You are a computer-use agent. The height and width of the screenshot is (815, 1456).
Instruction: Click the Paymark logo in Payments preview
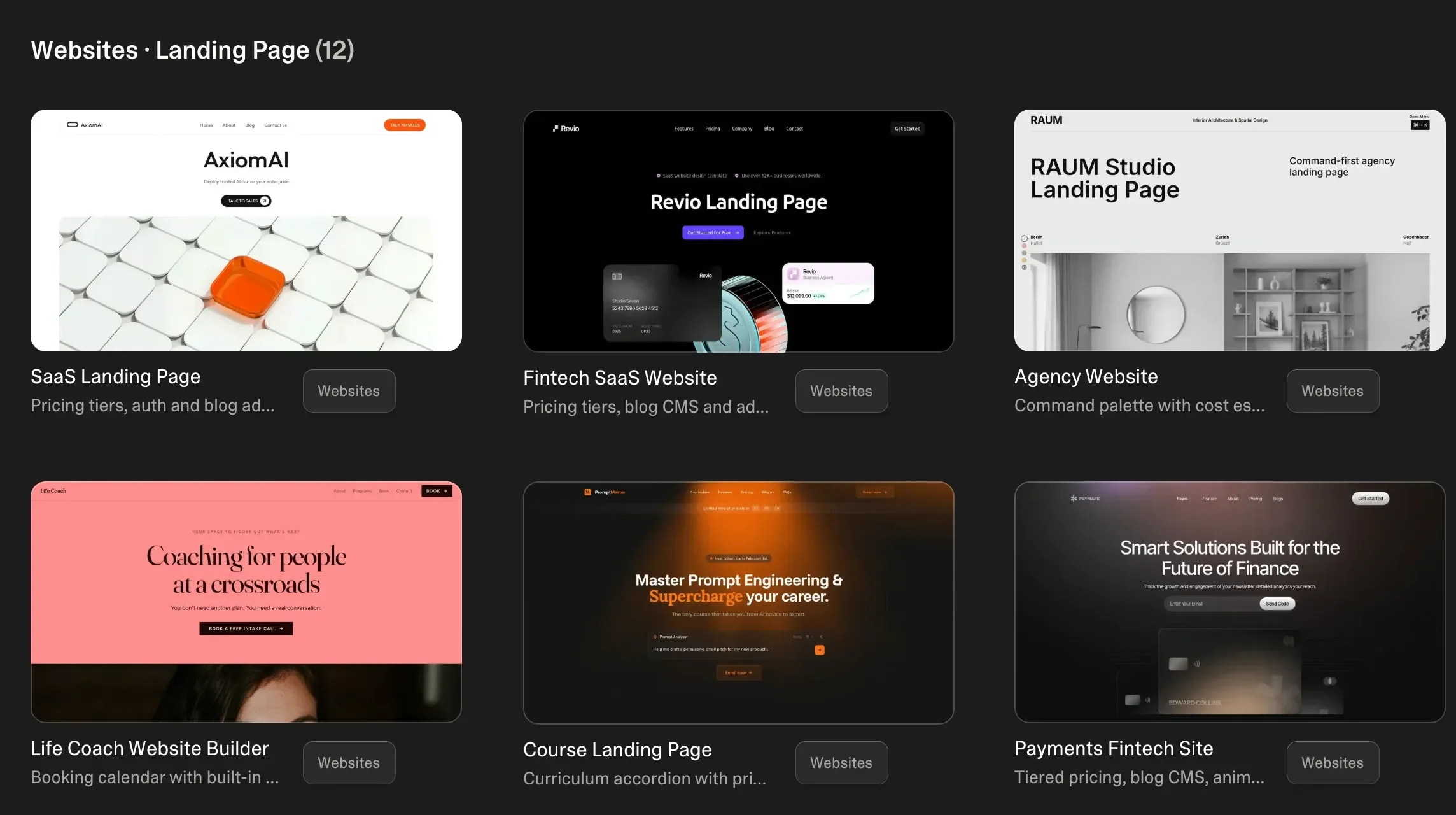[1085, 499]
